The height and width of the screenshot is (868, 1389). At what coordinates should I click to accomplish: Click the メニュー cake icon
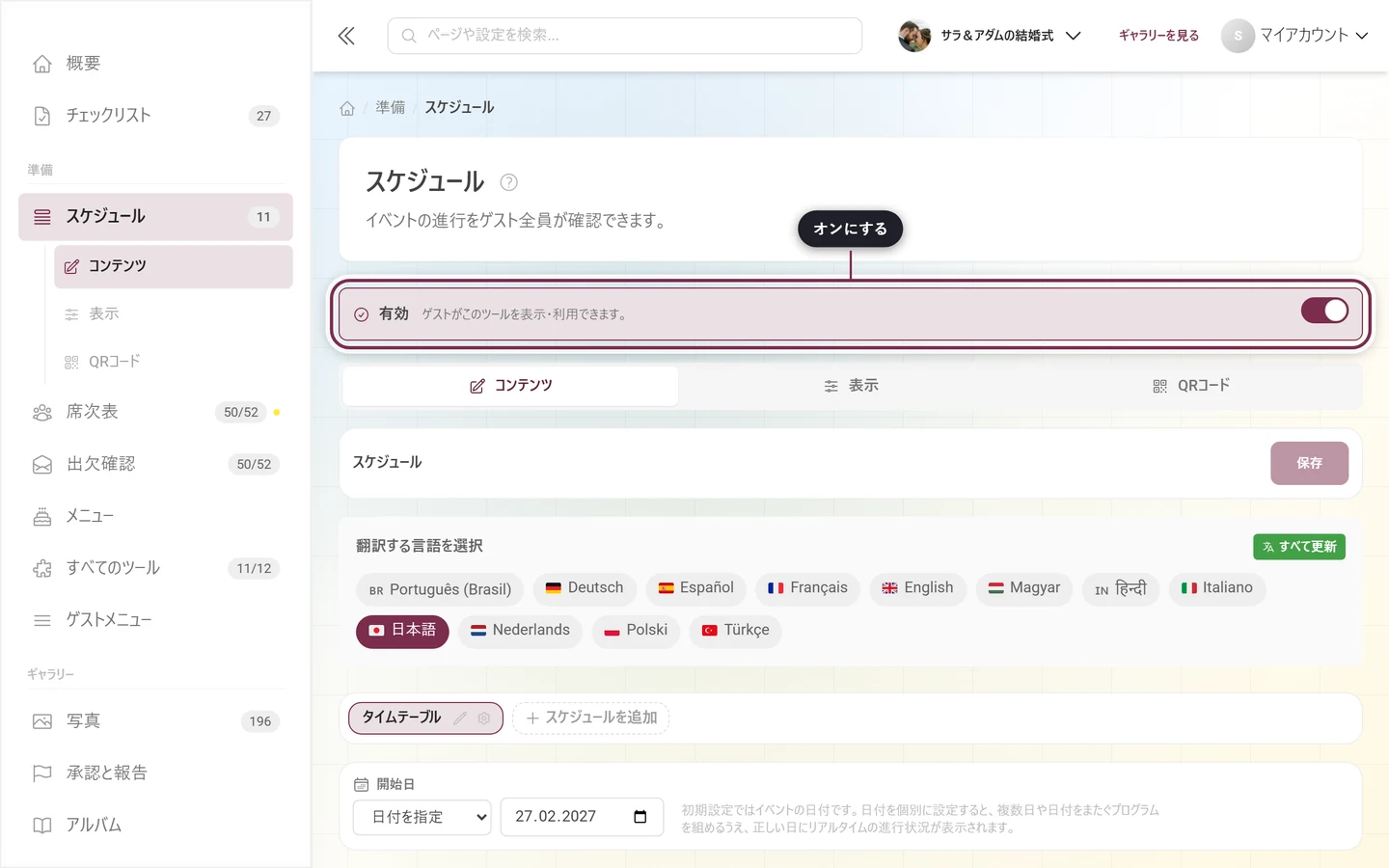coord(42,517)
